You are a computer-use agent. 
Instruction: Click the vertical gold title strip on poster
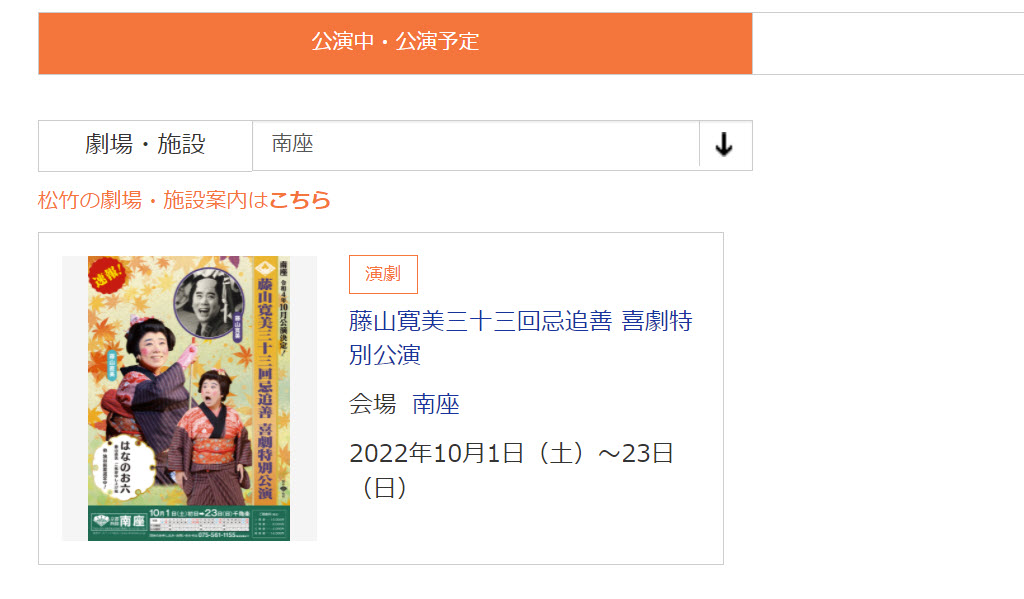click(x=264, y=380)
